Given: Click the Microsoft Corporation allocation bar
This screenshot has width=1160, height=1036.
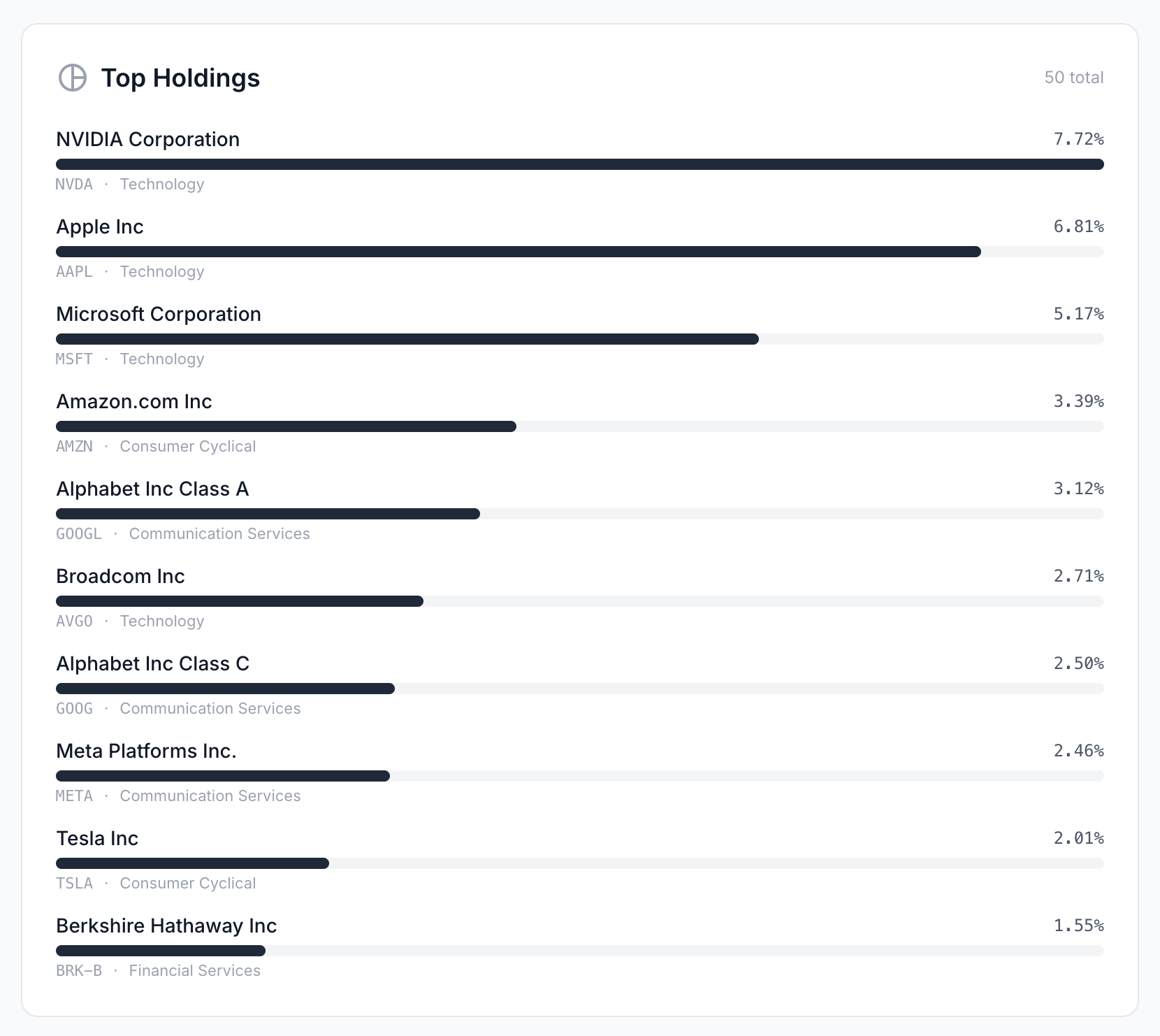Looking at the screenshot, I should click(x=407, y=339).
